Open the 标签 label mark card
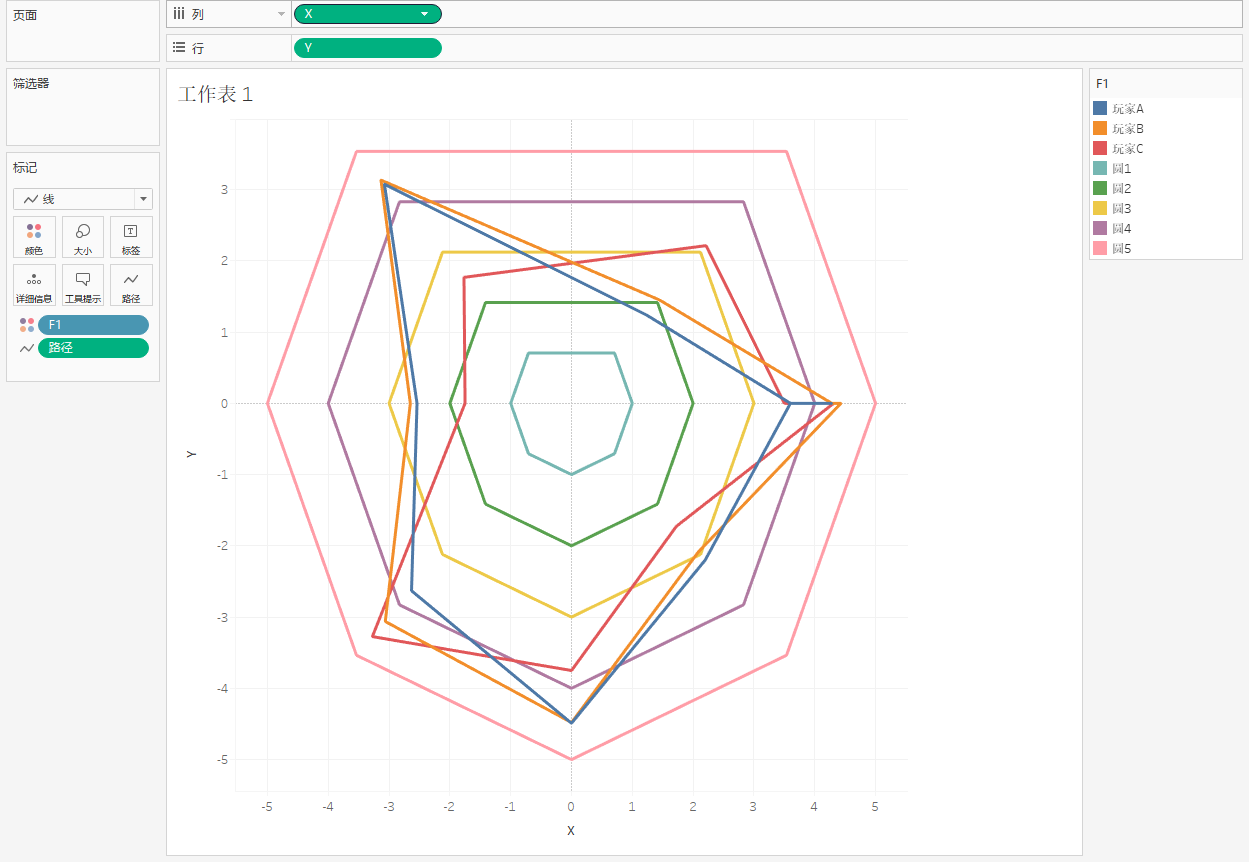 click(x=131, y=237)
